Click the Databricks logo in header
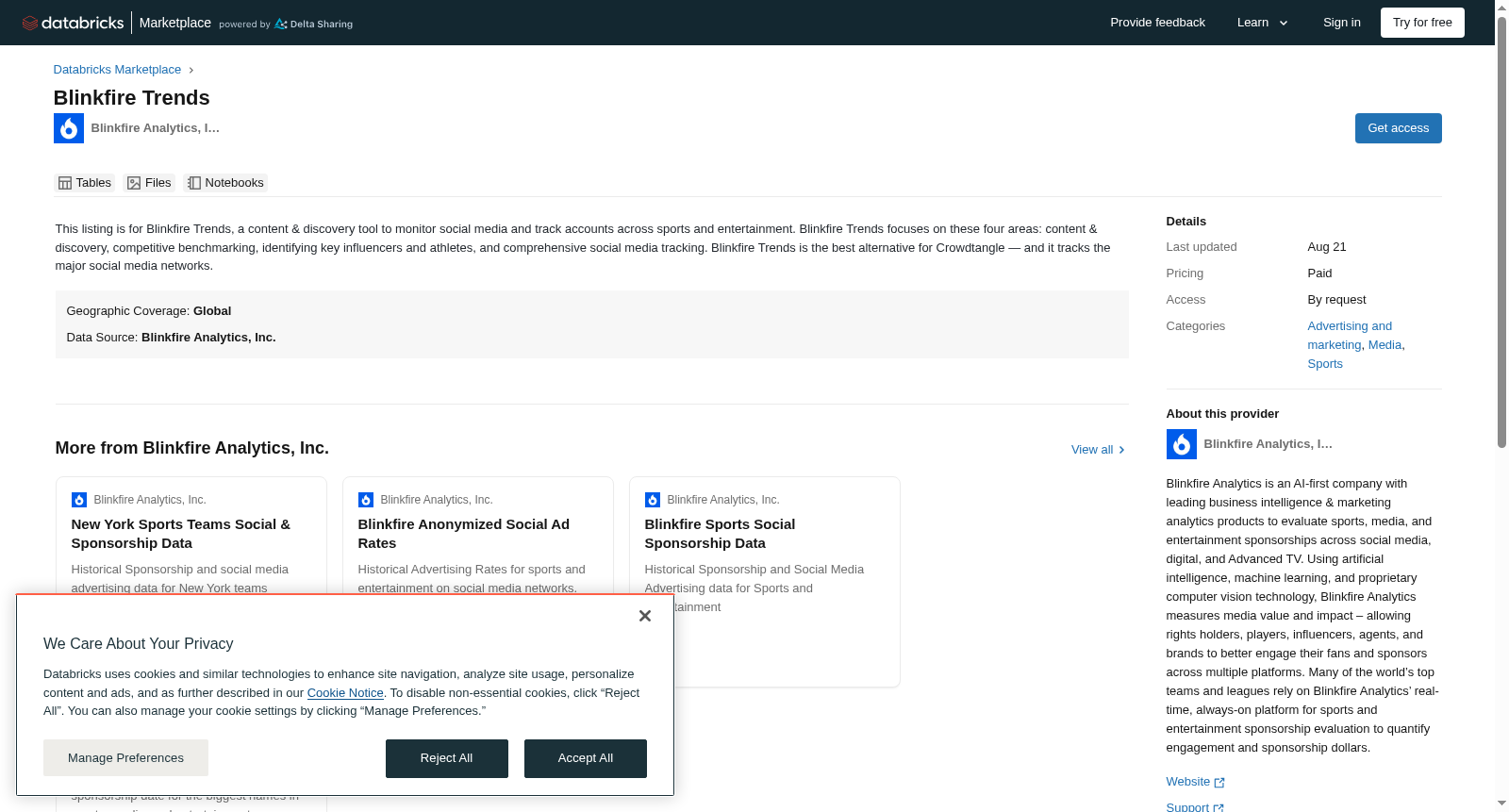 tap(73, 23)
